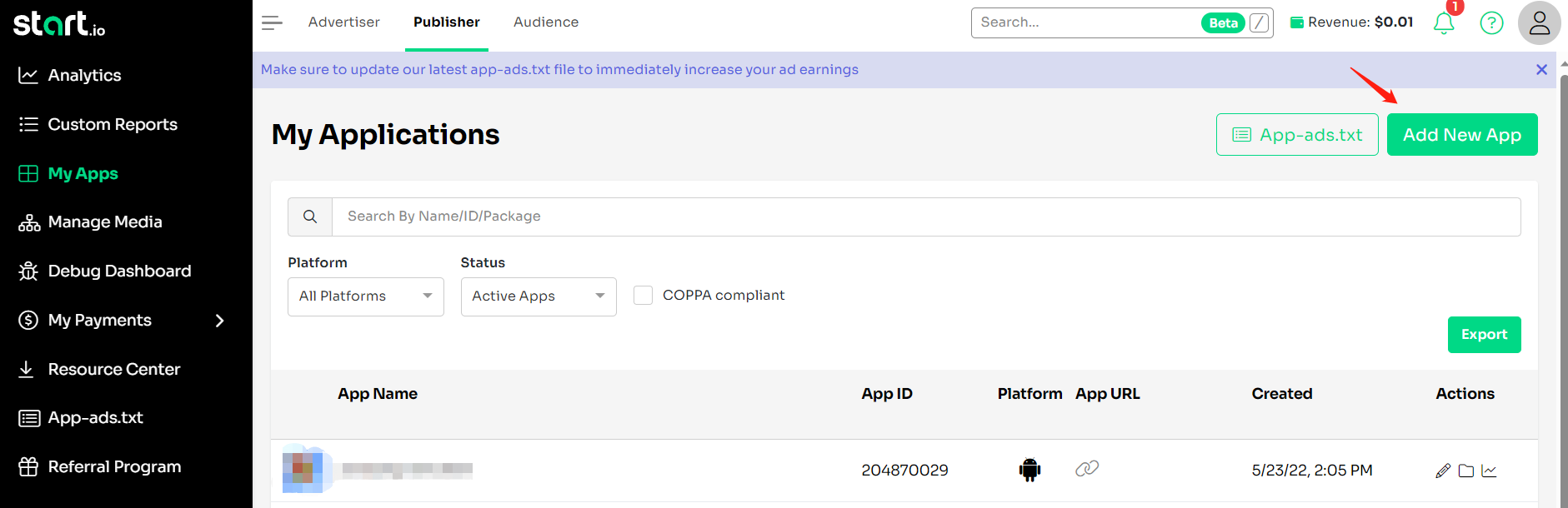Toggle the hamburger sidebar menu
1568x508 pixels.
pos(272,22)
